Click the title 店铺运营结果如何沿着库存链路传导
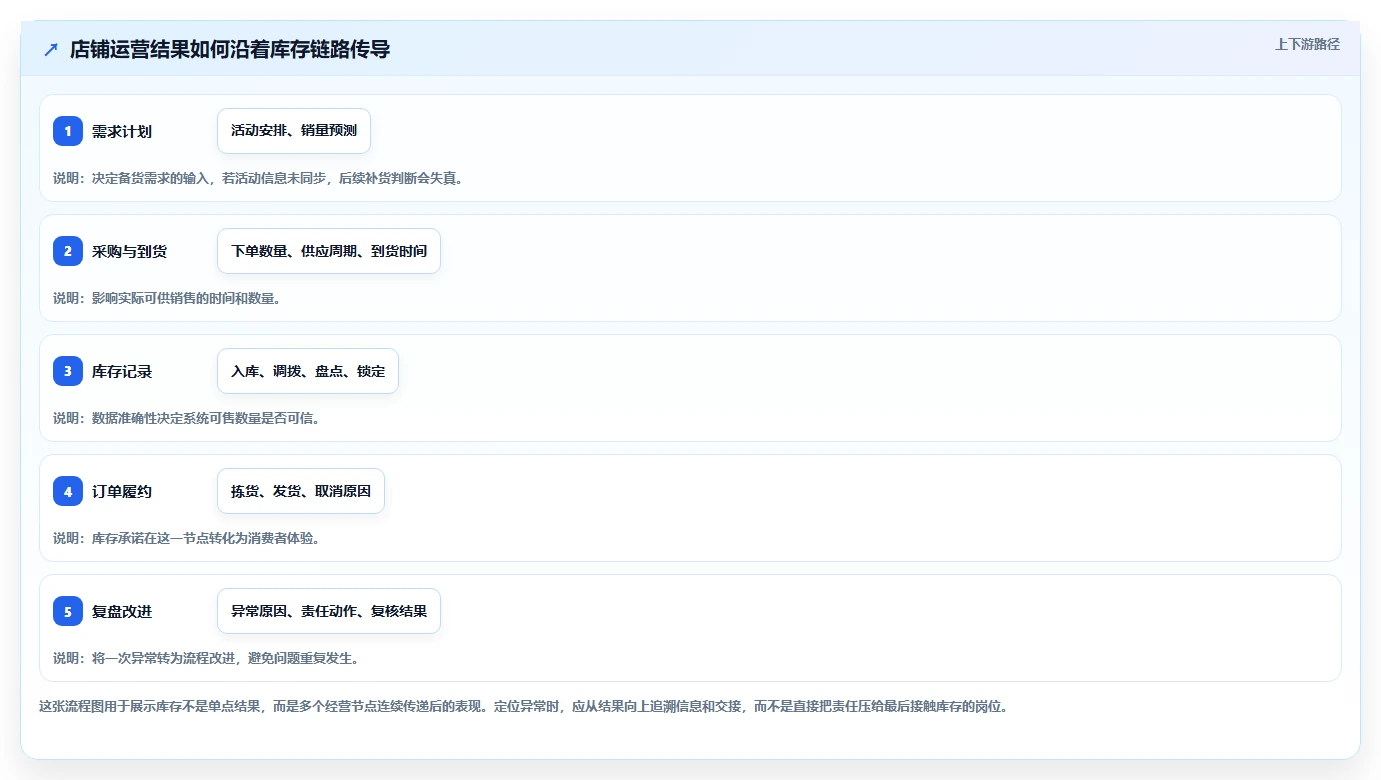 230,49
